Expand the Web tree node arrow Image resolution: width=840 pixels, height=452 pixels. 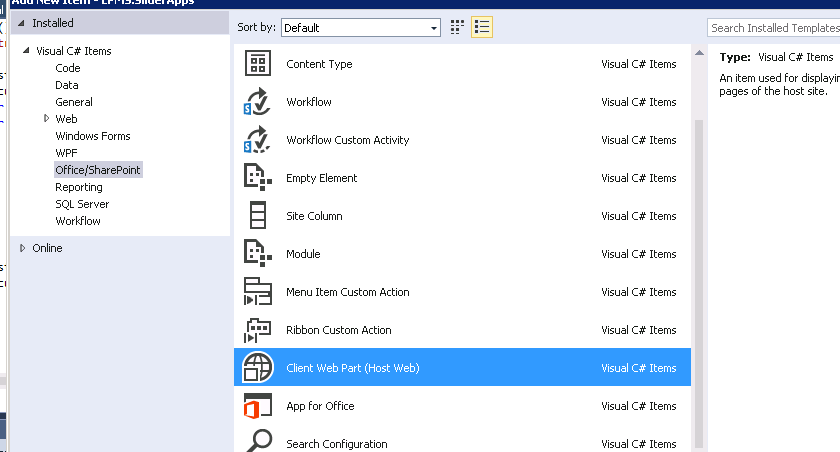coord(47,118)
